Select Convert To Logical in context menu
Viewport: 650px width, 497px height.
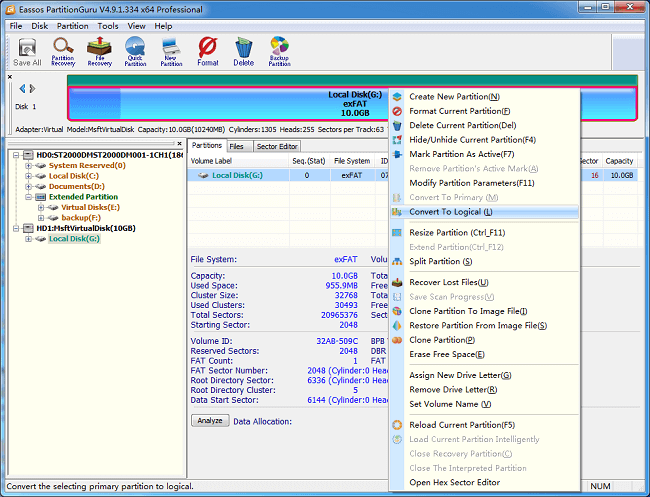pyautogui.click(x=450, y=212)
